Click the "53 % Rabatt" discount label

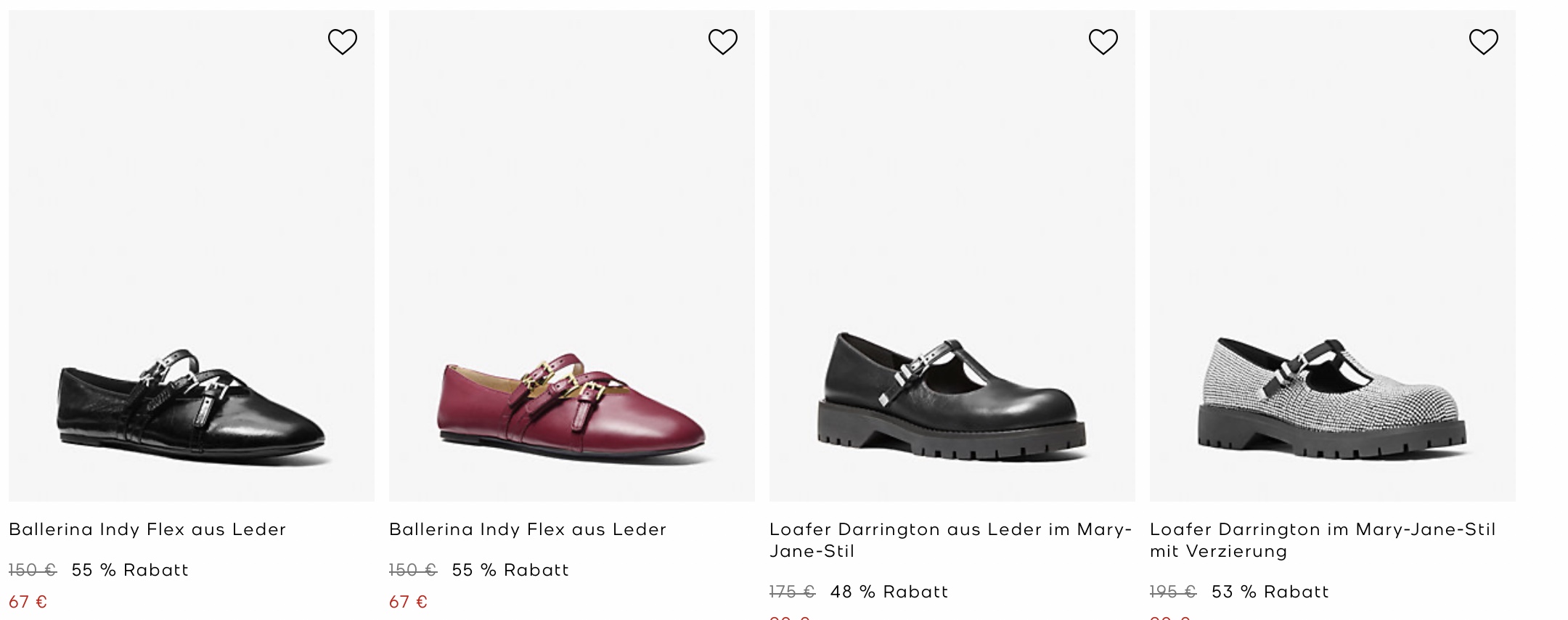tap(1270, 592)
